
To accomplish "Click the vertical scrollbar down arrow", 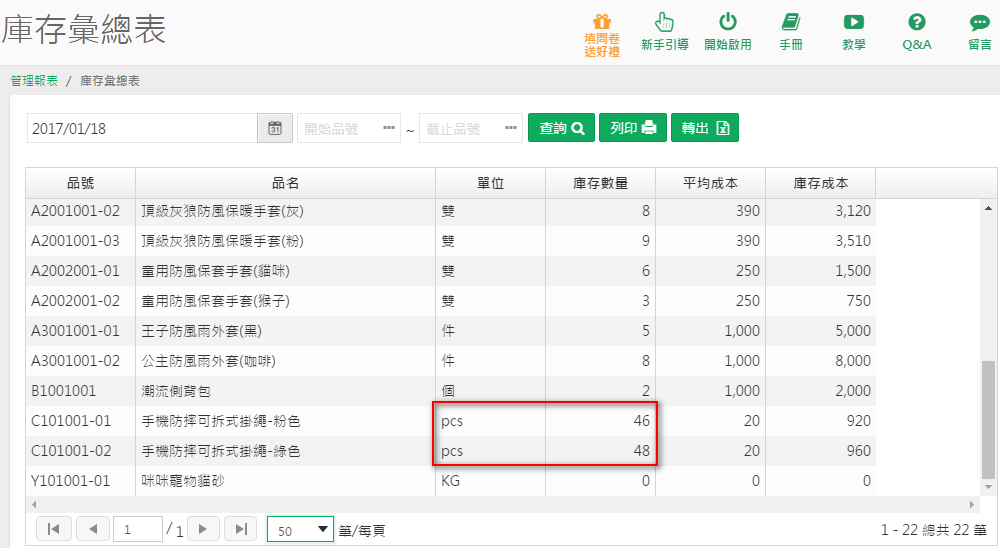I will pos(988,487).
